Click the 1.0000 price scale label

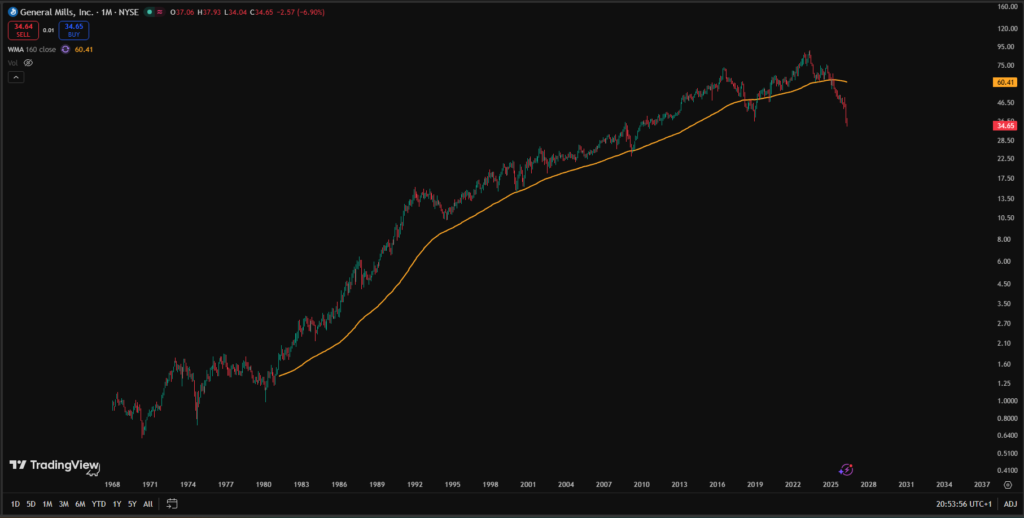click(1006, 401)
